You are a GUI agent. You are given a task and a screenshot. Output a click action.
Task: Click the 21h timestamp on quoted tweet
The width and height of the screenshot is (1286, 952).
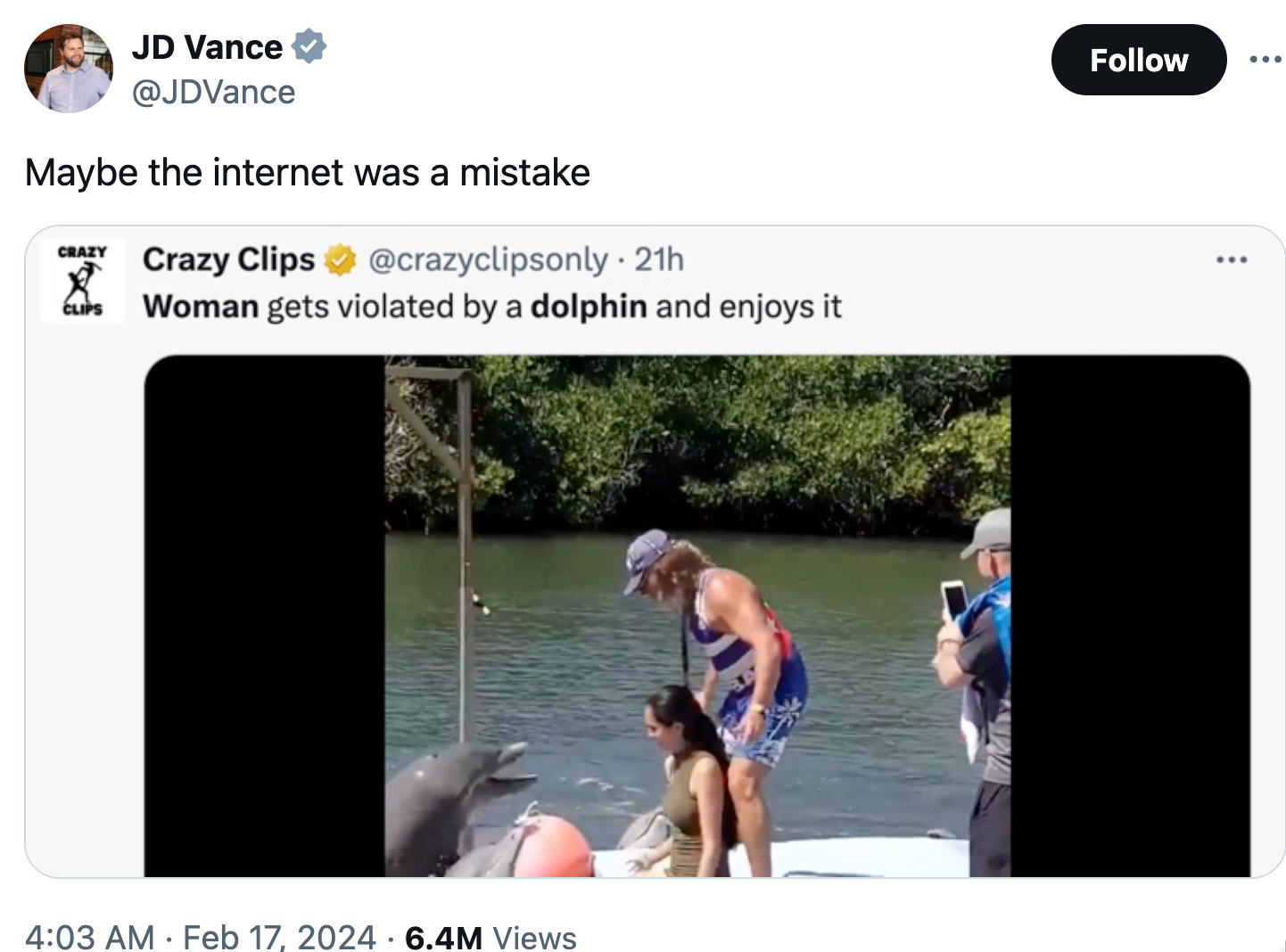[659, 259]
